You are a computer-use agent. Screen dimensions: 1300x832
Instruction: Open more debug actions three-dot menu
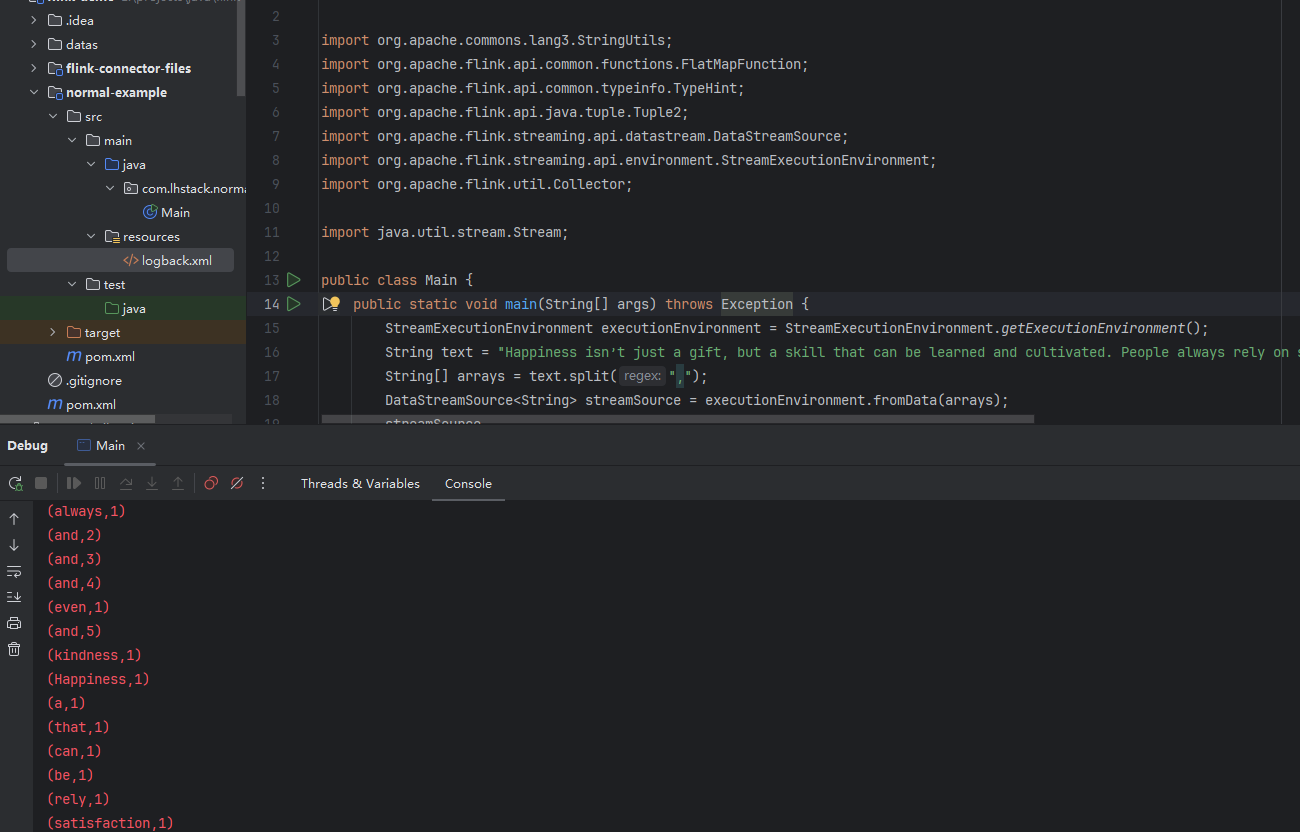(x=263, y=483)
